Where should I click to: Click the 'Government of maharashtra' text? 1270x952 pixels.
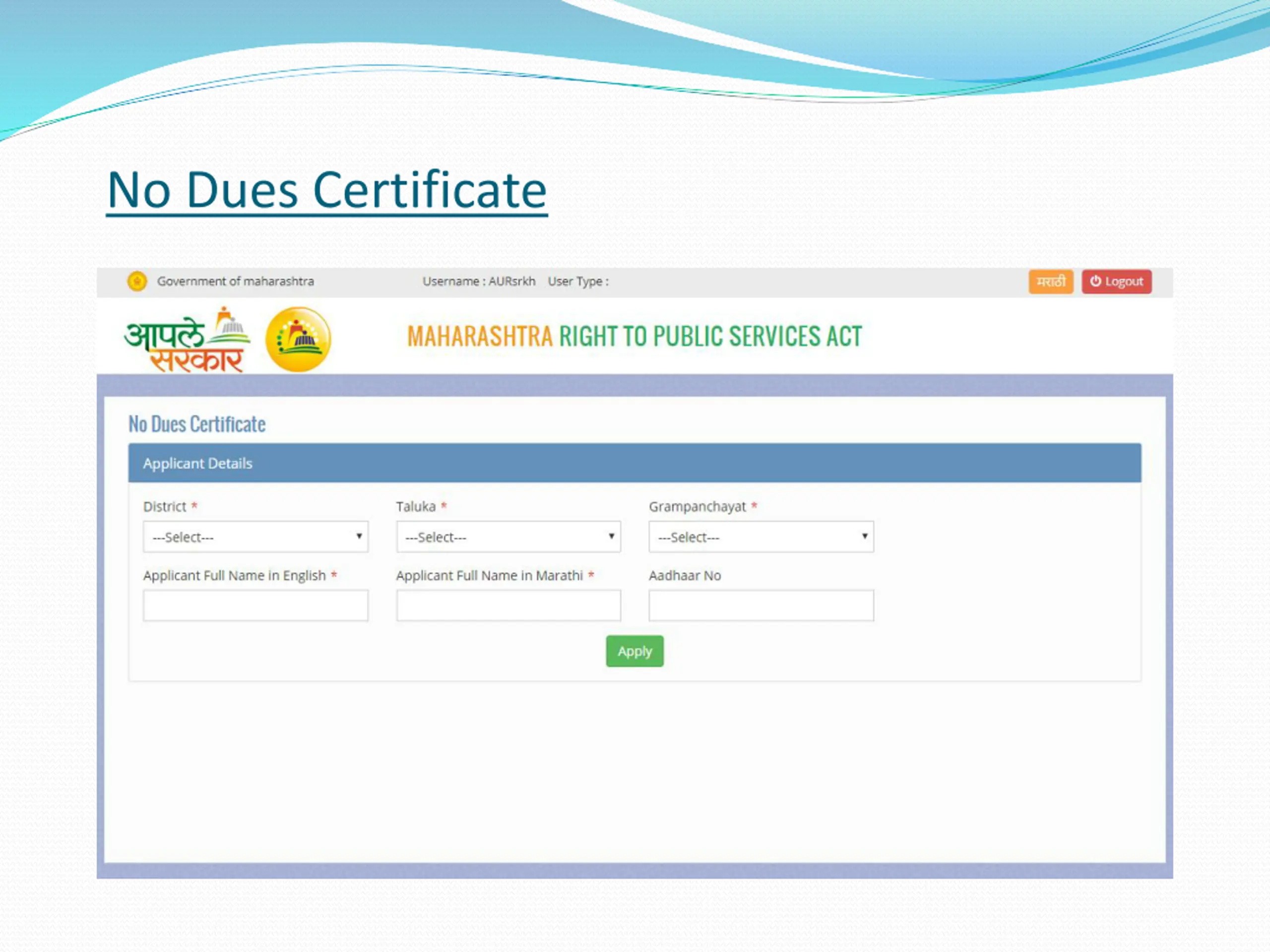point(236,281)
